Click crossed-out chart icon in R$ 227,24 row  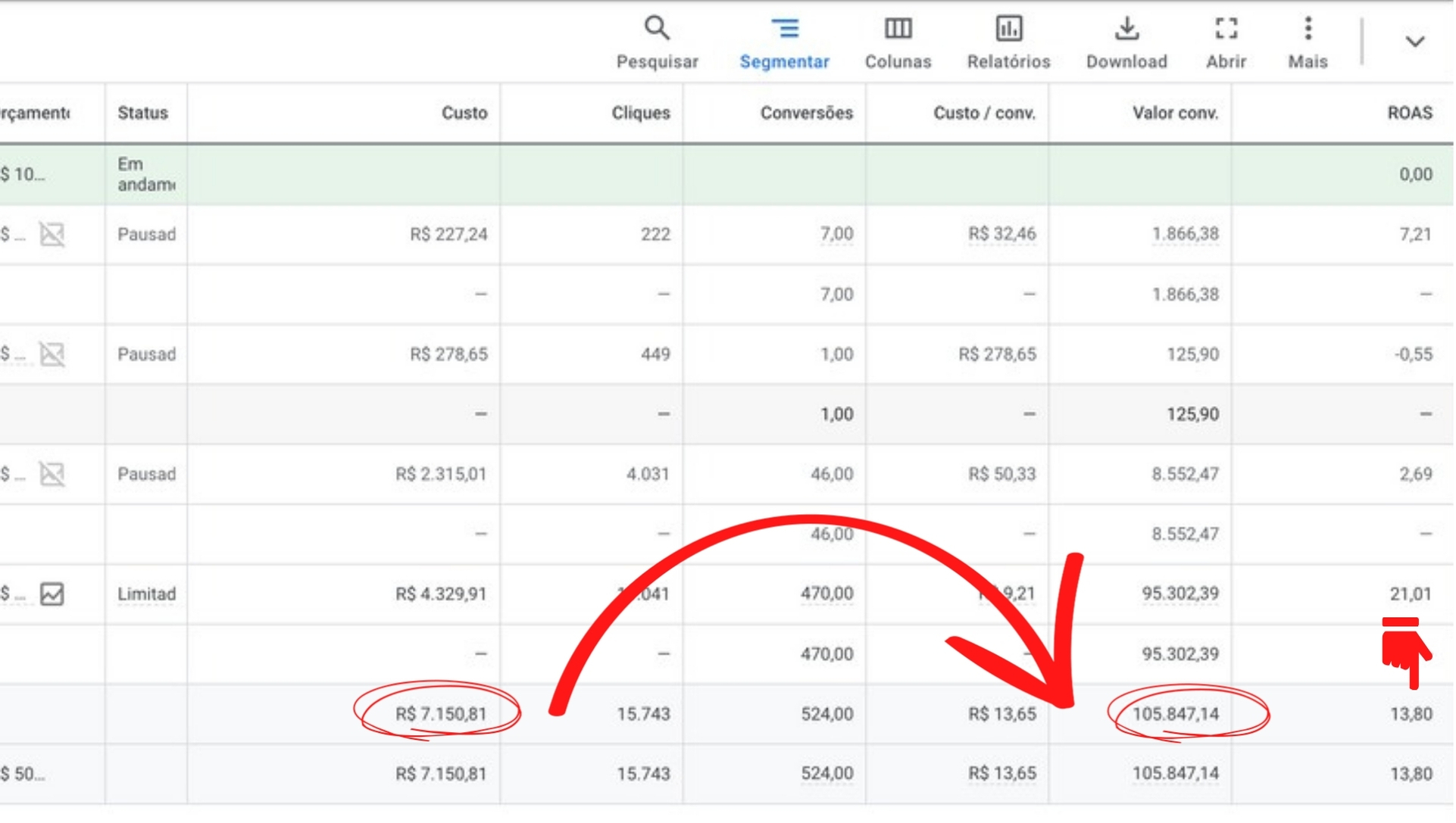click(x=52, y=235)
